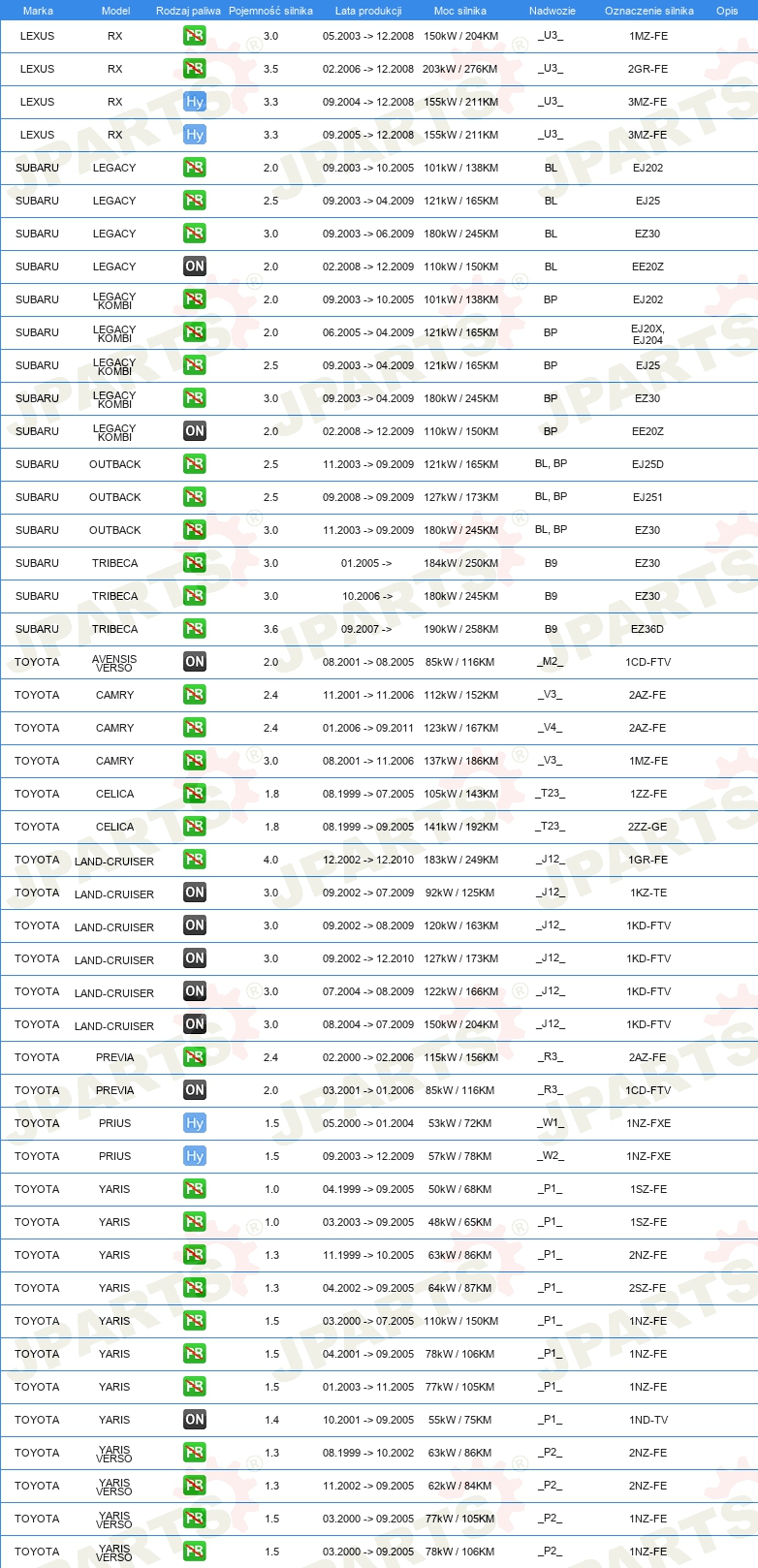Click the Rodzaj paliwa column header
The image size is (758, 1568).
tap(188, 11)
